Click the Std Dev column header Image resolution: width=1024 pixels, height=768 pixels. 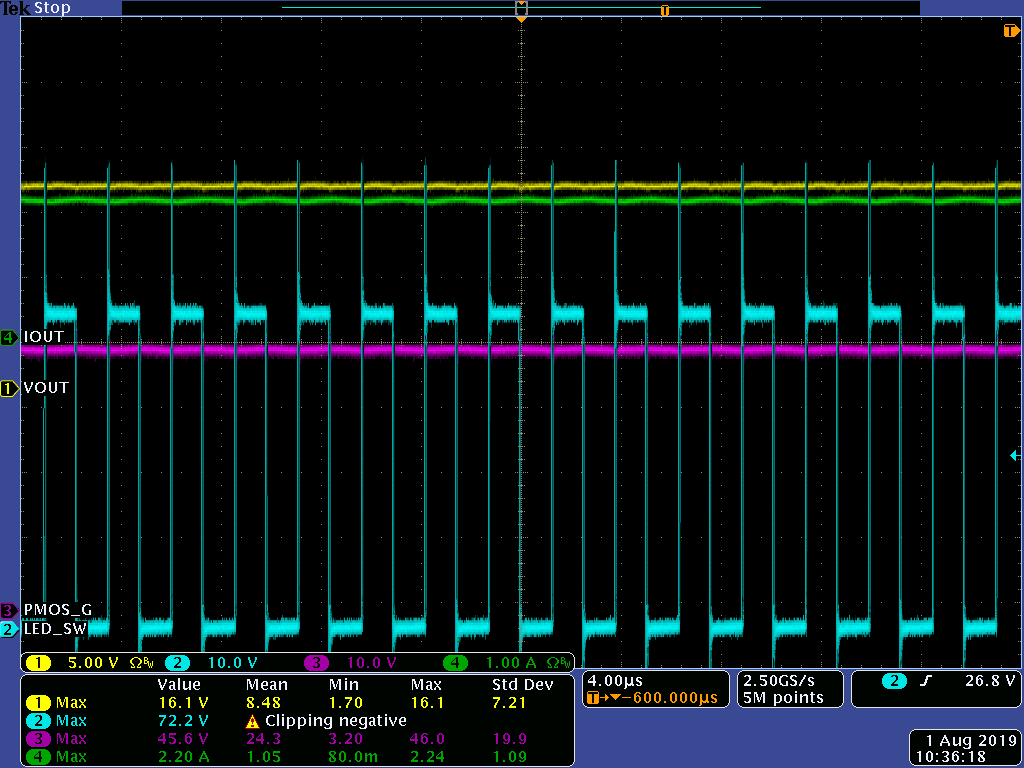(x=522, y=685)
